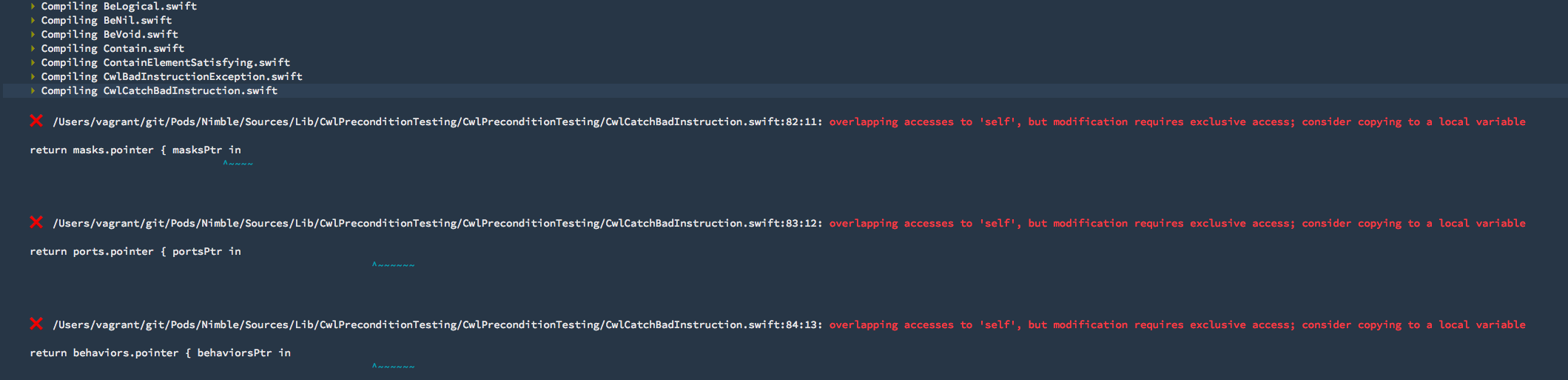Open file path of error at swift:82:11
Screen dimensions: 1568x380
(437, 121)
